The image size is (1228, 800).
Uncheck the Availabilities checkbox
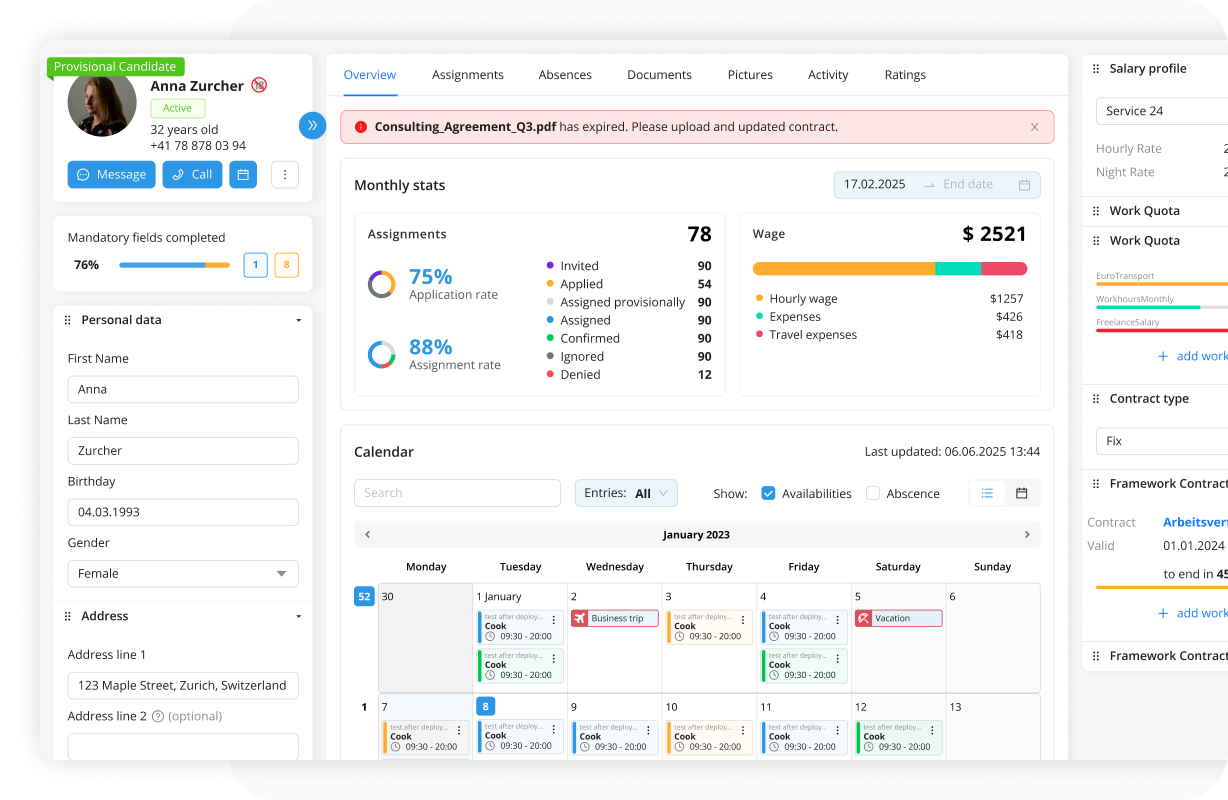pyautogui.click(x=768, y=493)
